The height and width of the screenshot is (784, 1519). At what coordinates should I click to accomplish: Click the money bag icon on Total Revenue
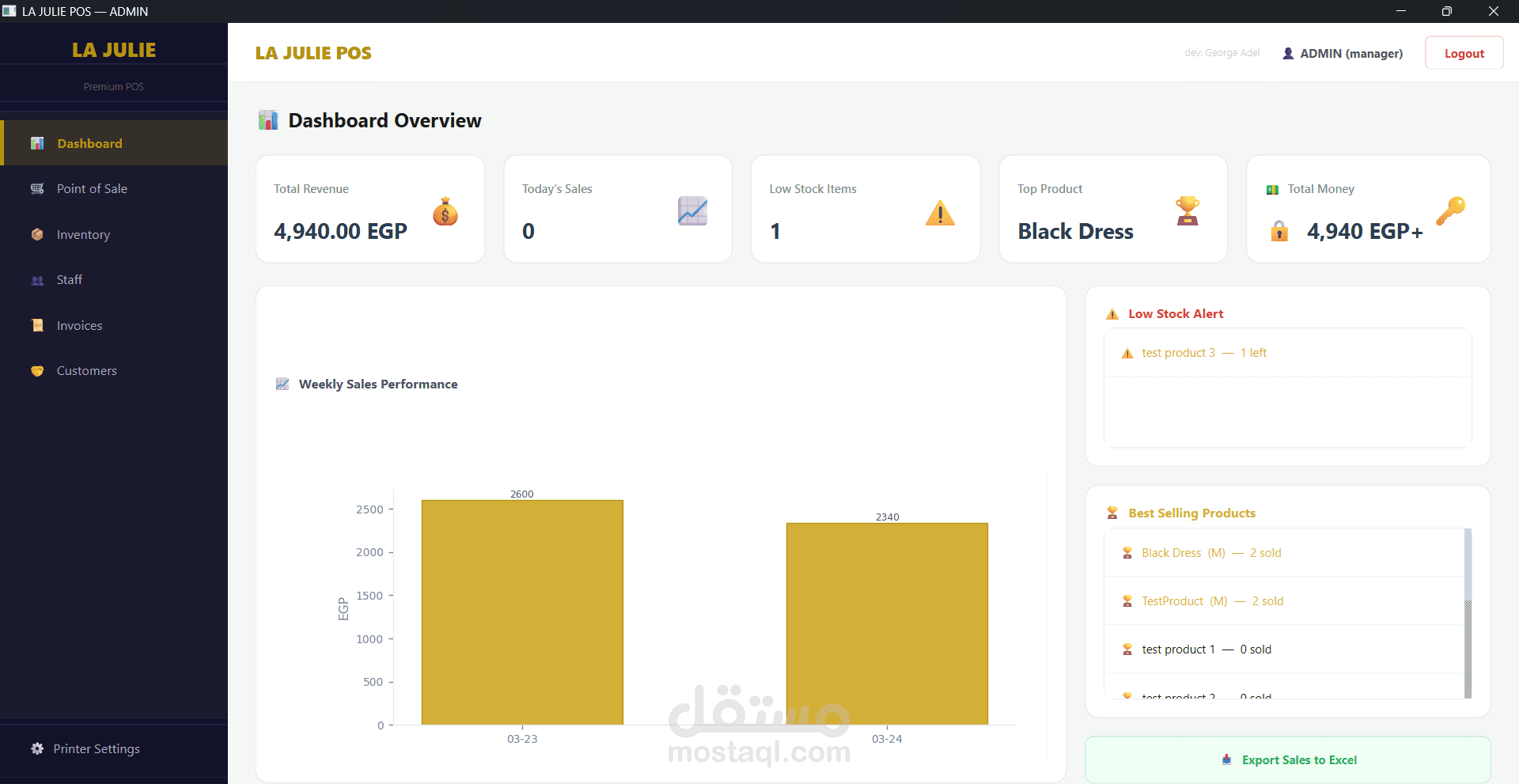pos(445,211)
